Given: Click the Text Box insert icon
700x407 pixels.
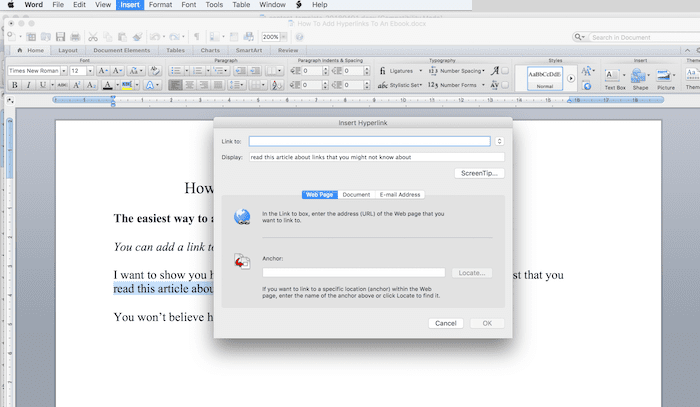Looking at the screenshot, I should click(x=612, y=76).
